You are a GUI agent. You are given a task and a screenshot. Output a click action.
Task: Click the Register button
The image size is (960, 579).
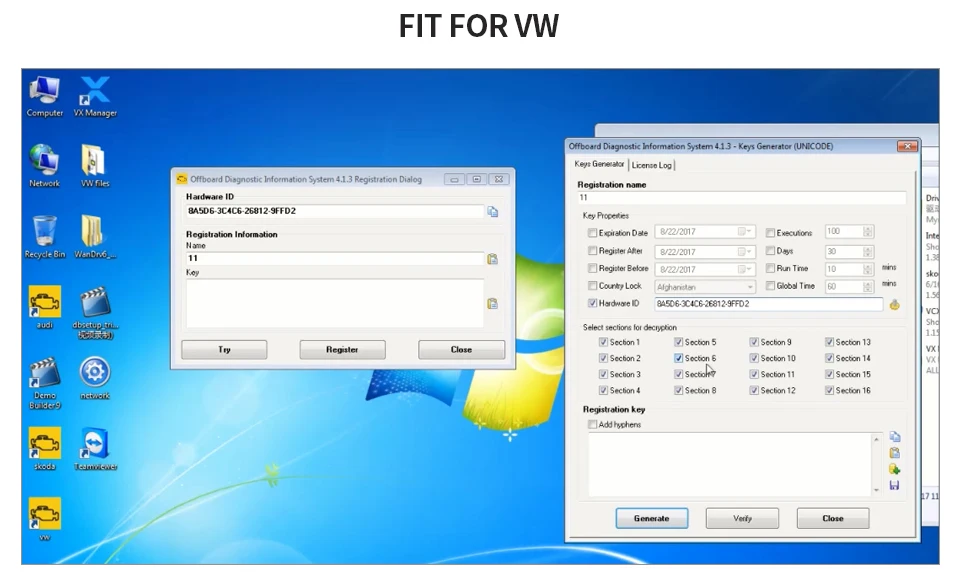point(342,349)
